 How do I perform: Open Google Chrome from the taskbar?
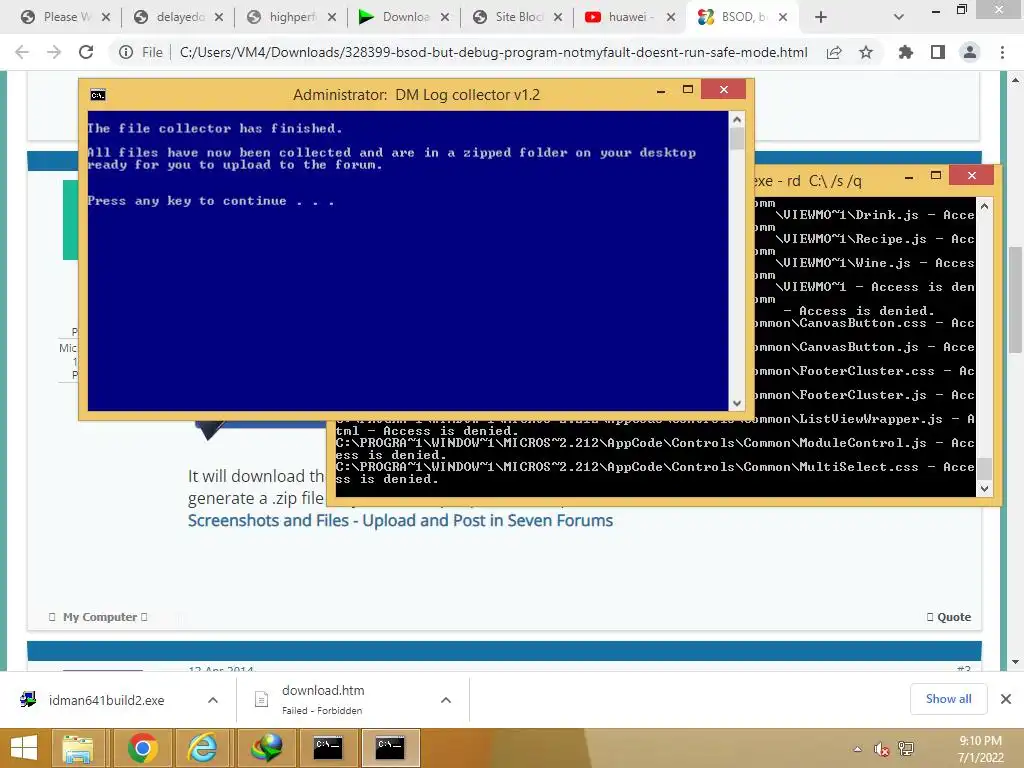click(142, 748)
